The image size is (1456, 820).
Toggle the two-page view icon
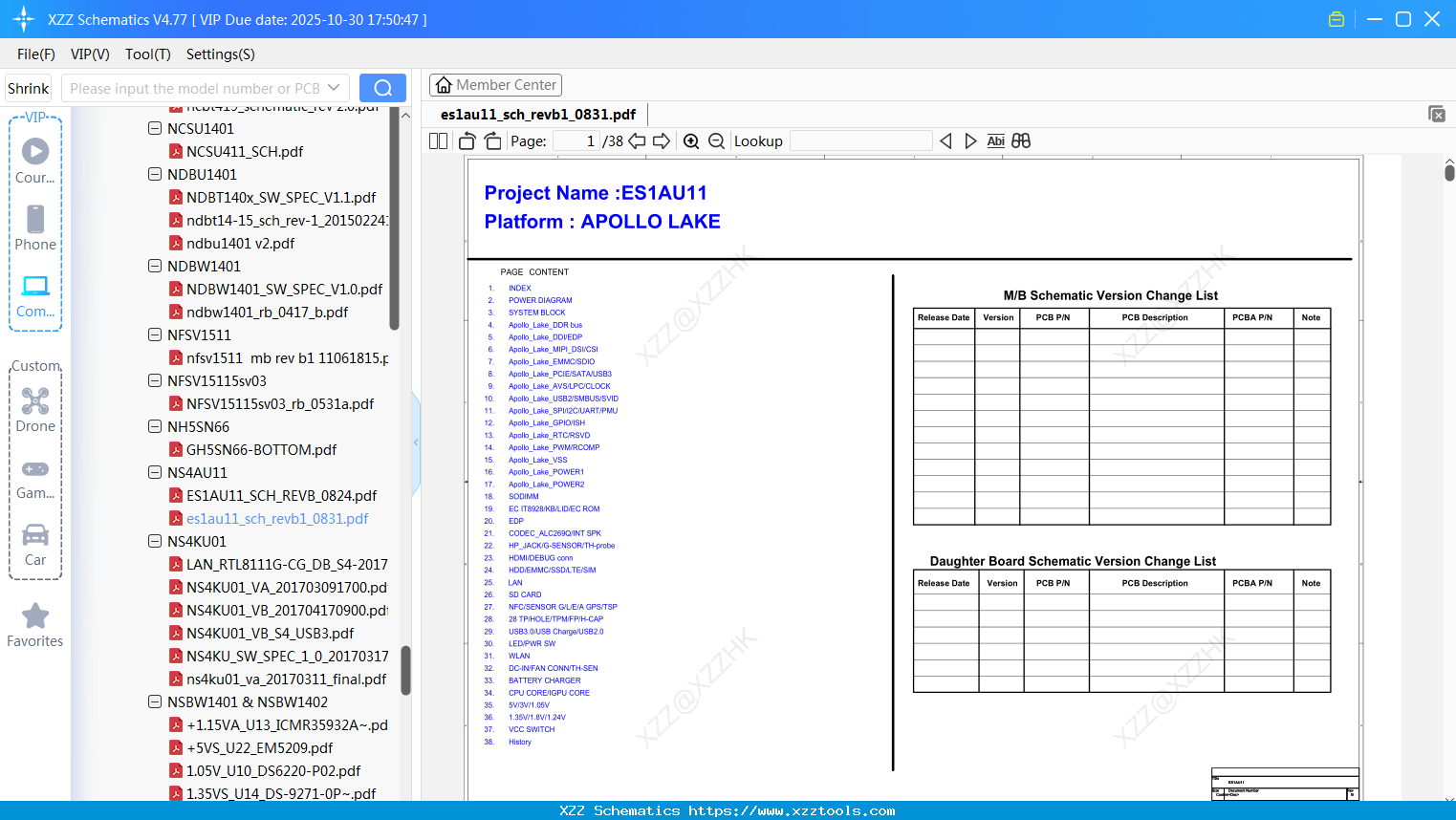[439, 141]
